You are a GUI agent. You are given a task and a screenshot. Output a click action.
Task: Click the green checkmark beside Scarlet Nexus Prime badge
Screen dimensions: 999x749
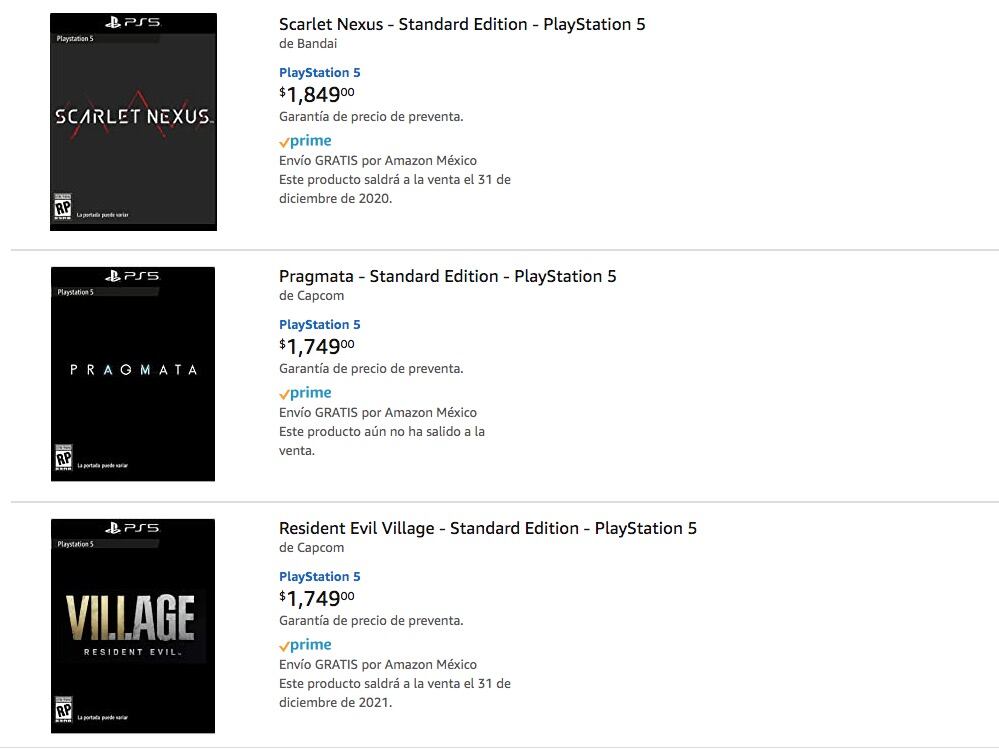tap(284, 140)
